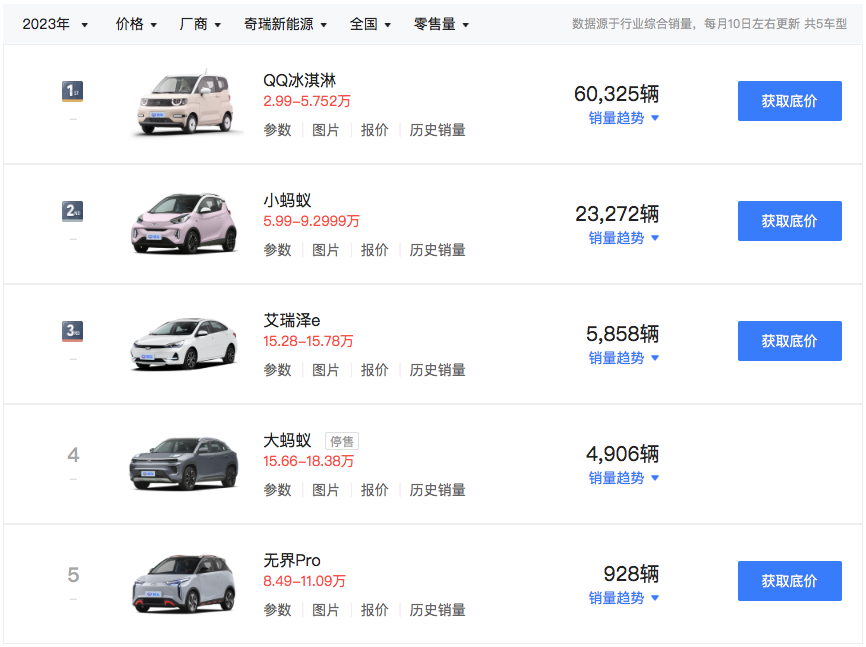Open the 零售量 sales type dropdown
Image resolution: width=866 pixels, height=647 pixels.
pyautogui.click(x=441, y=24)
